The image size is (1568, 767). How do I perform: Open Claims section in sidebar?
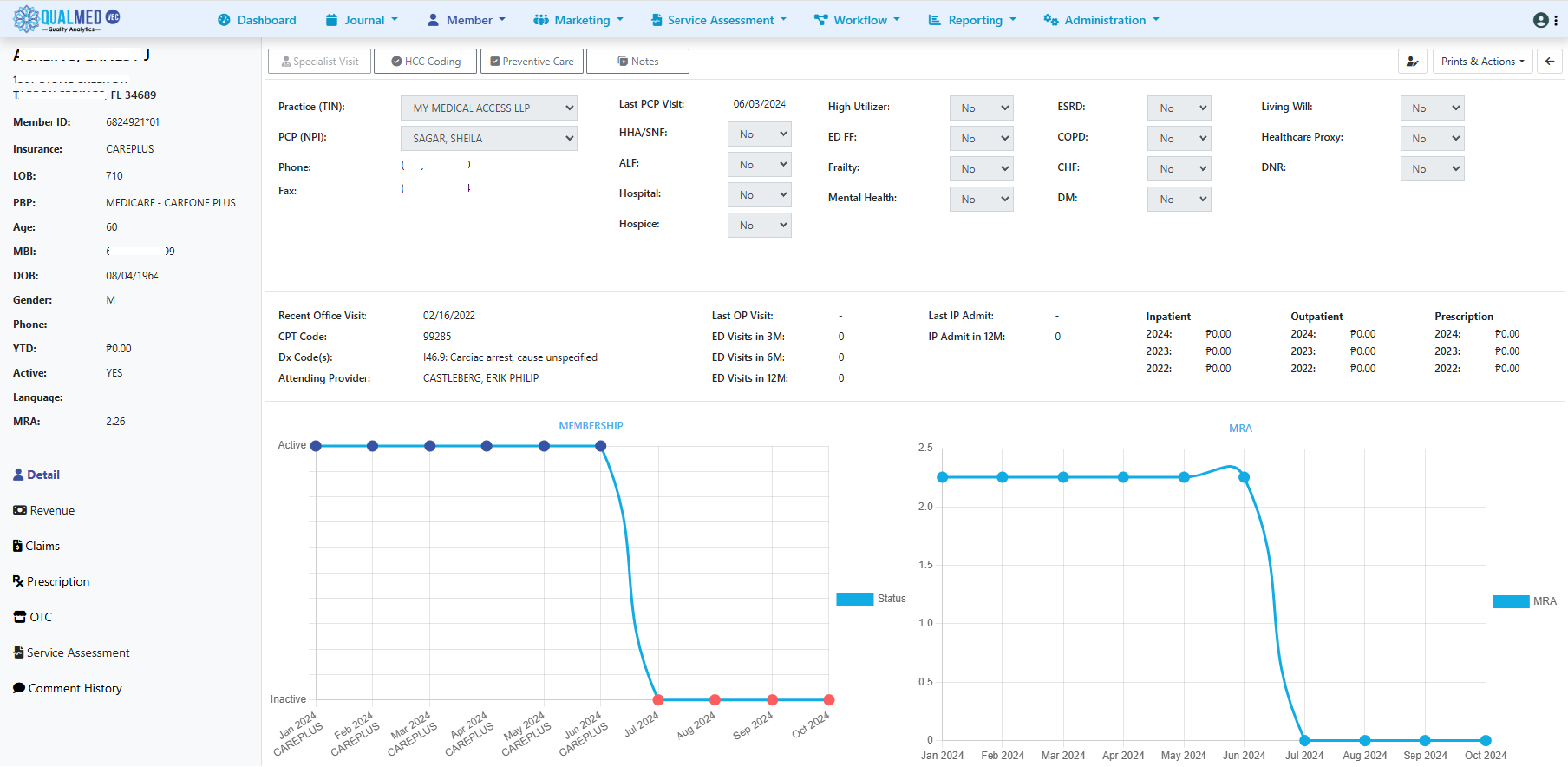pos(36,546)
